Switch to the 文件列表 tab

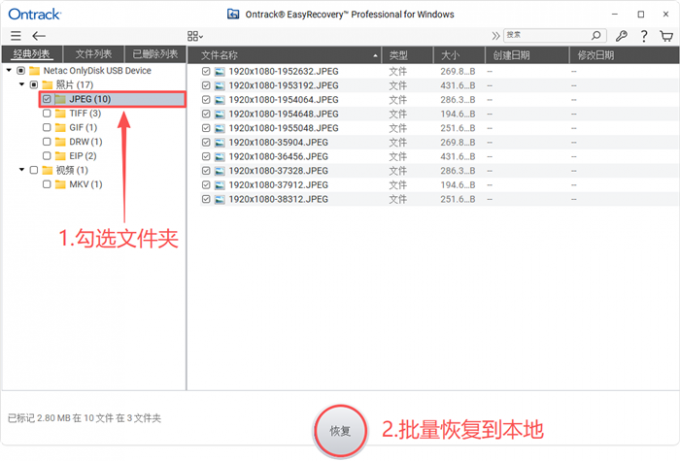point(94,54)
